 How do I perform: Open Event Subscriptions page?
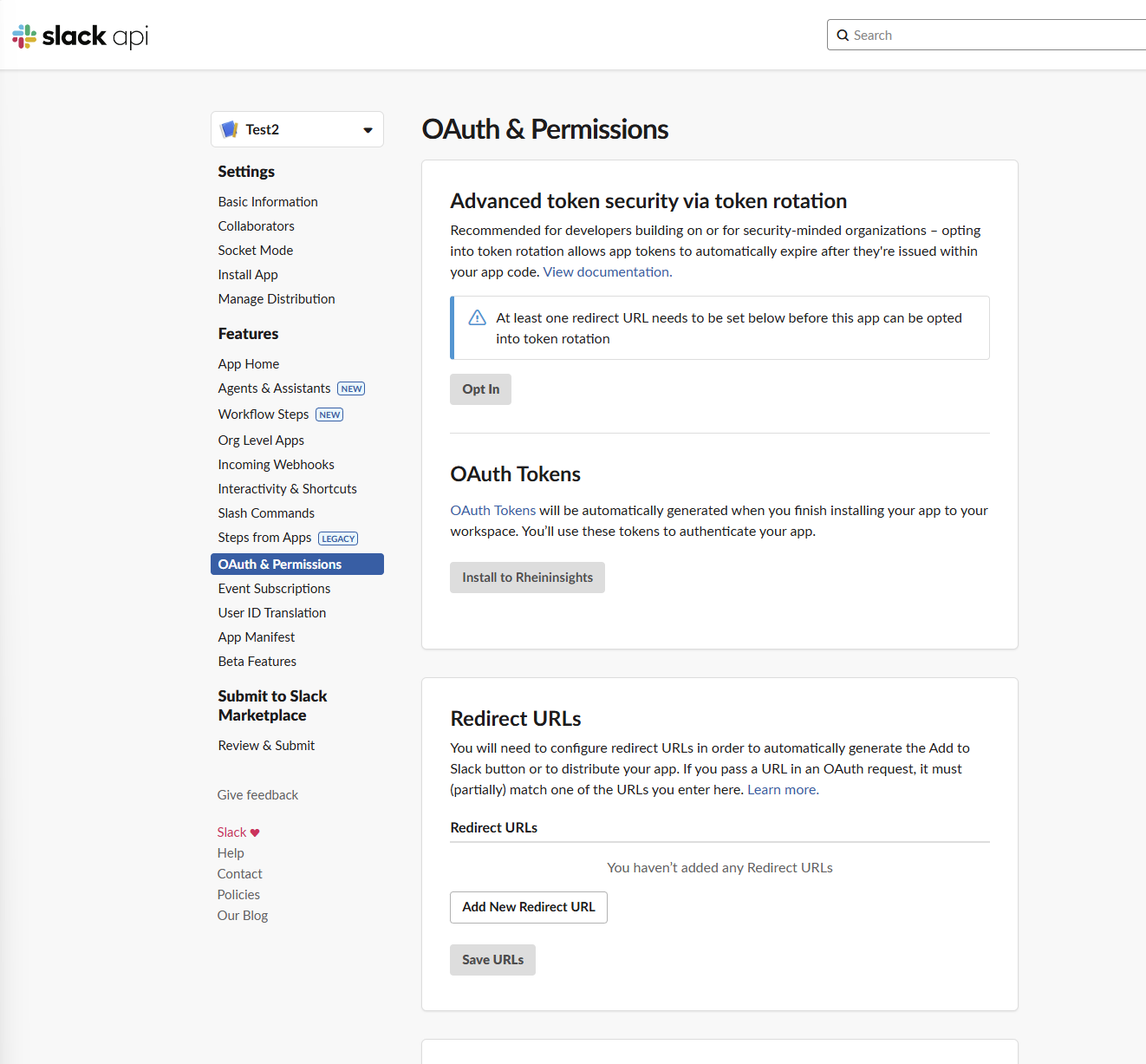[x=274, y=589]
